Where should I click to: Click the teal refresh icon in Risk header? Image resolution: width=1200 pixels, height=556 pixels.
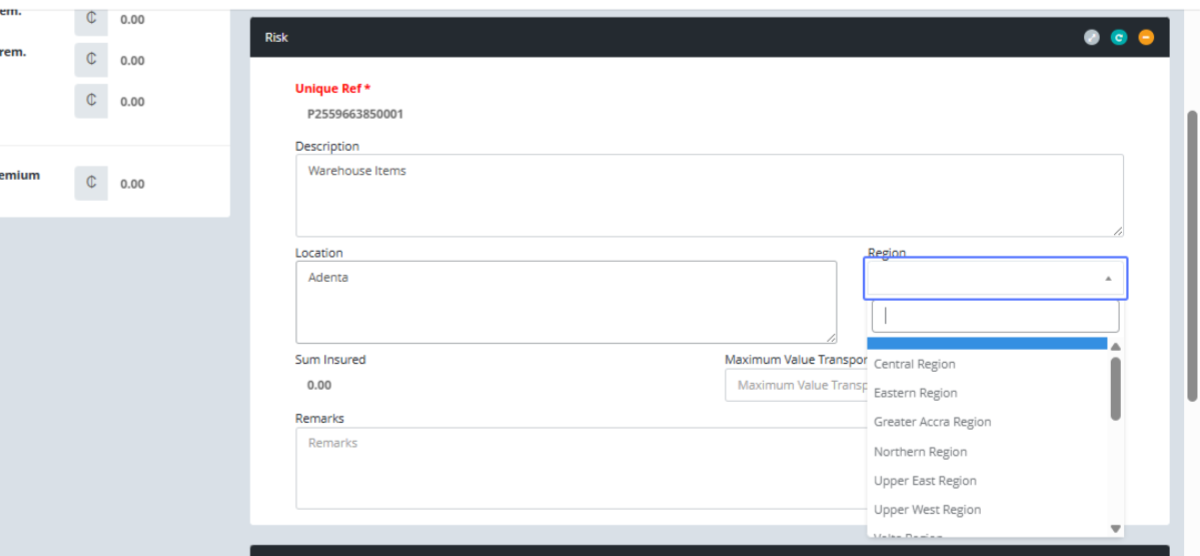(x=1119, y=37)
